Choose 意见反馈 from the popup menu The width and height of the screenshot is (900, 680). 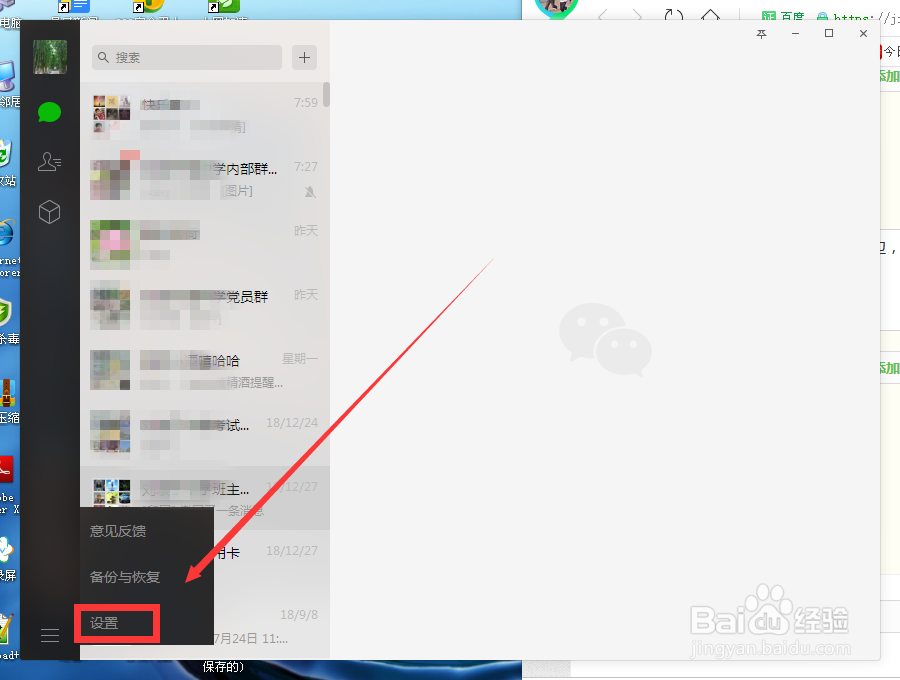(118, 531)
